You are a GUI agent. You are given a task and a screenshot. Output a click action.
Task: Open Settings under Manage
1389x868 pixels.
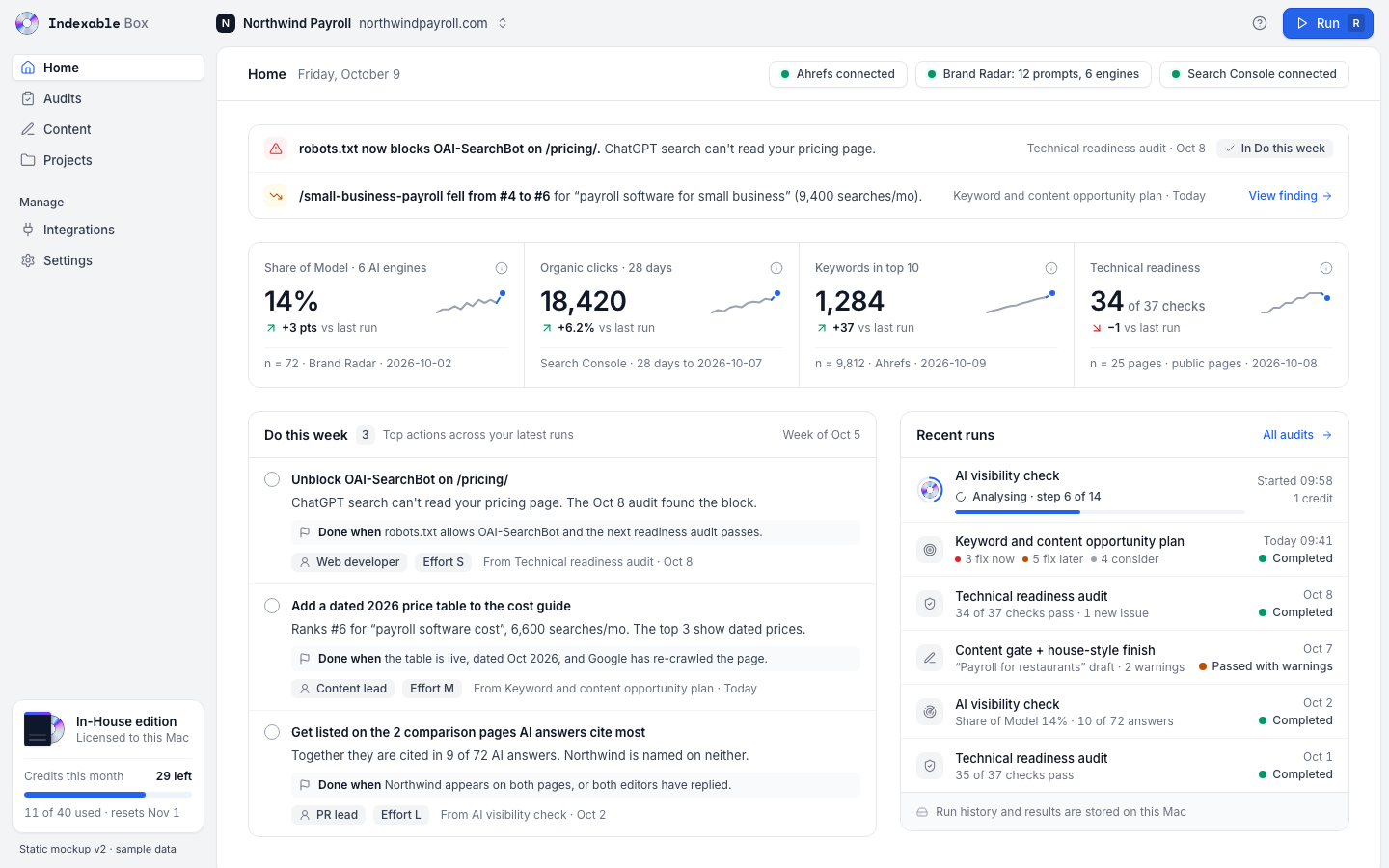pos(108,260)
